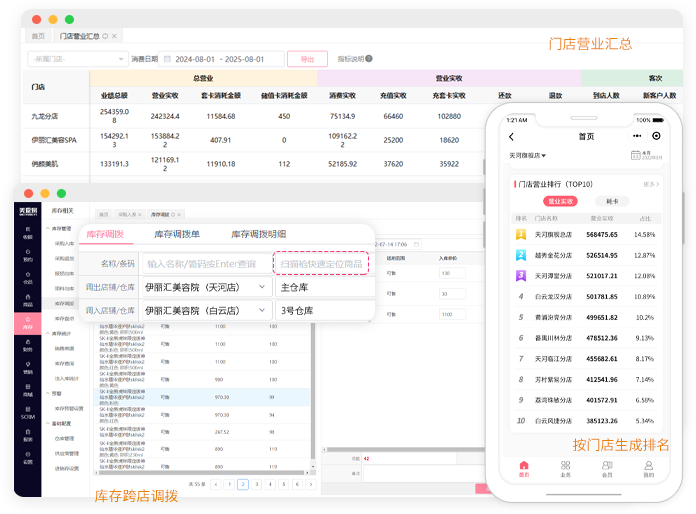Go to page 3 in the pagination
The width and height of the screenshot is (696, 514).
pyautogui.click(x=256, y=484)
